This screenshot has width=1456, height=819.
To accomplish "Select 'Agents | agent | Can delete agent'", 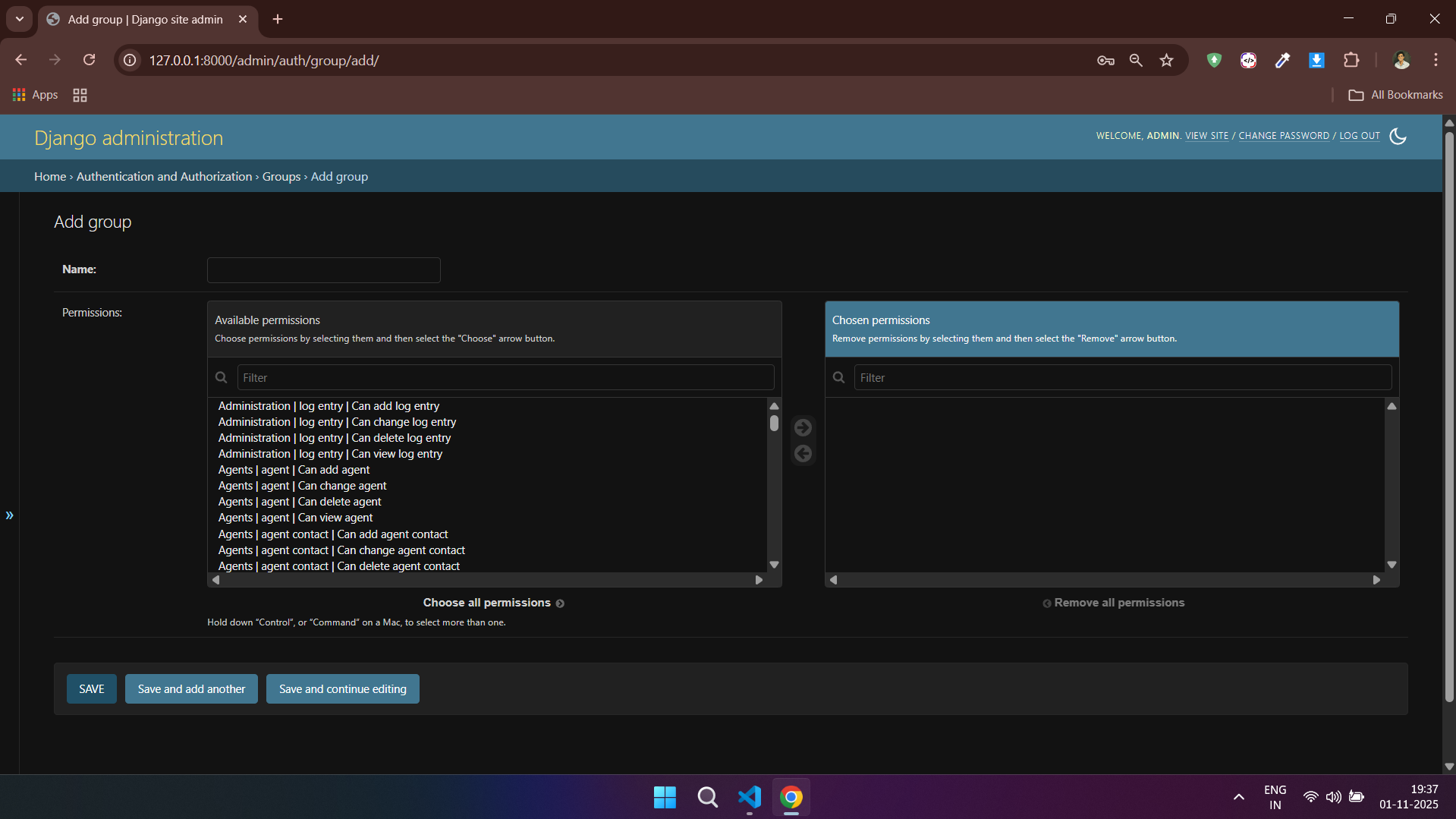I will point(488,502).
